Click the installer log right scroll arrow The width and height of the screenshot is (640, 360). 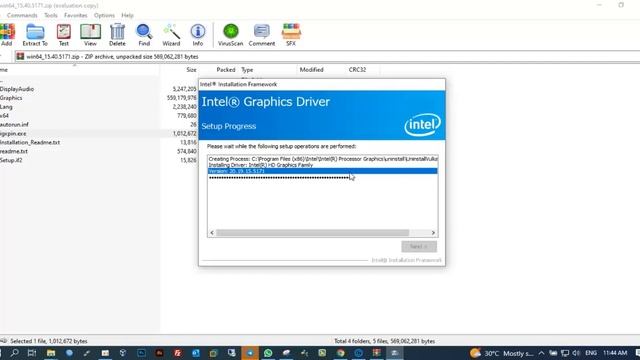(x=433, y=233)
